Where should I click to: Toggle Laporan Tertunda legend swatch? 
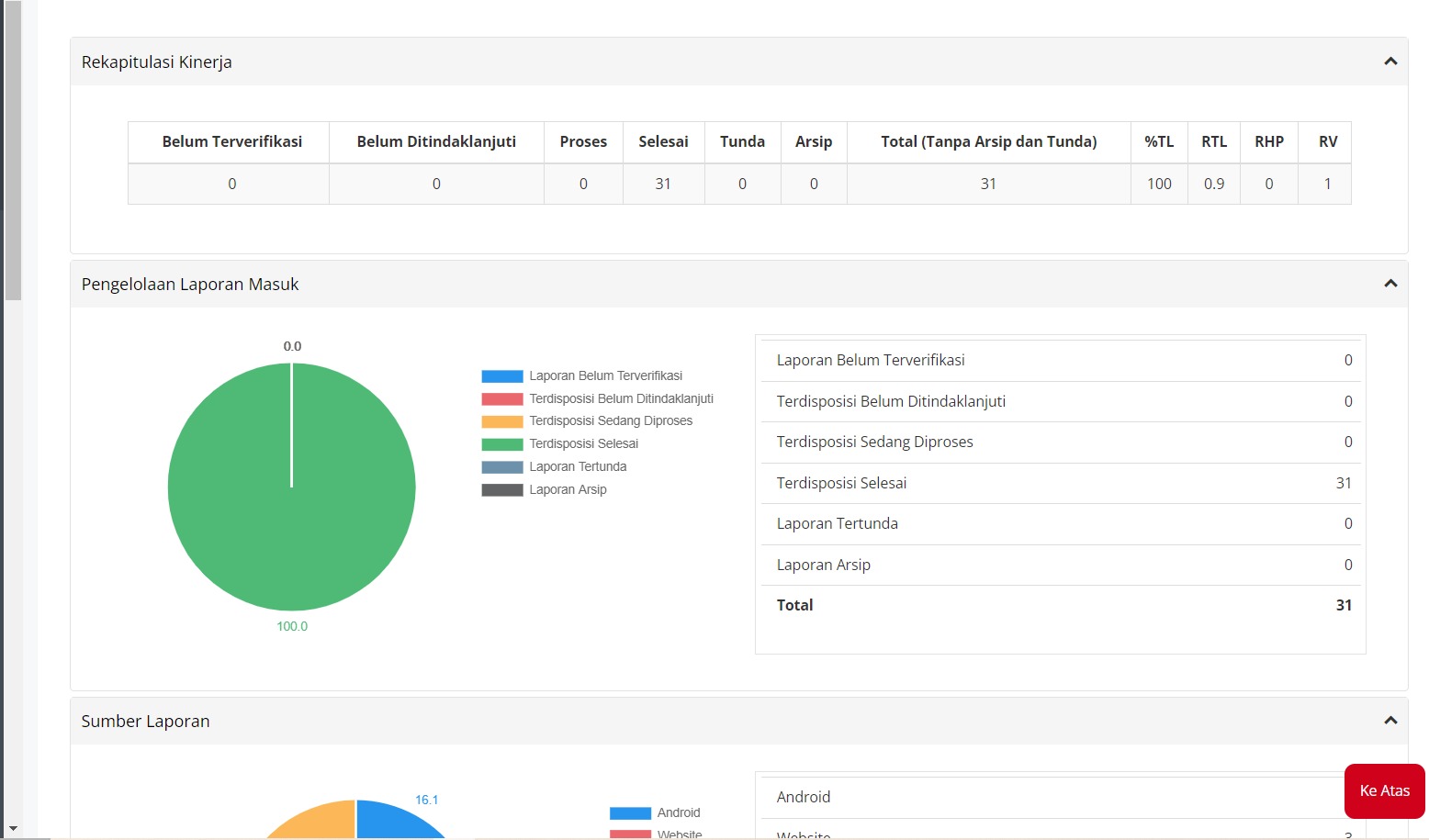click(502, 467)
